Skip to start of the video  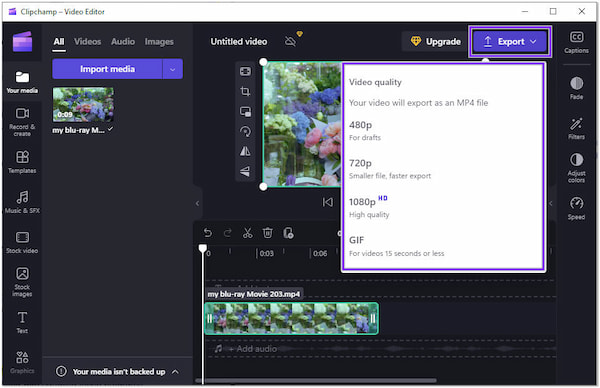pos(328,202)
